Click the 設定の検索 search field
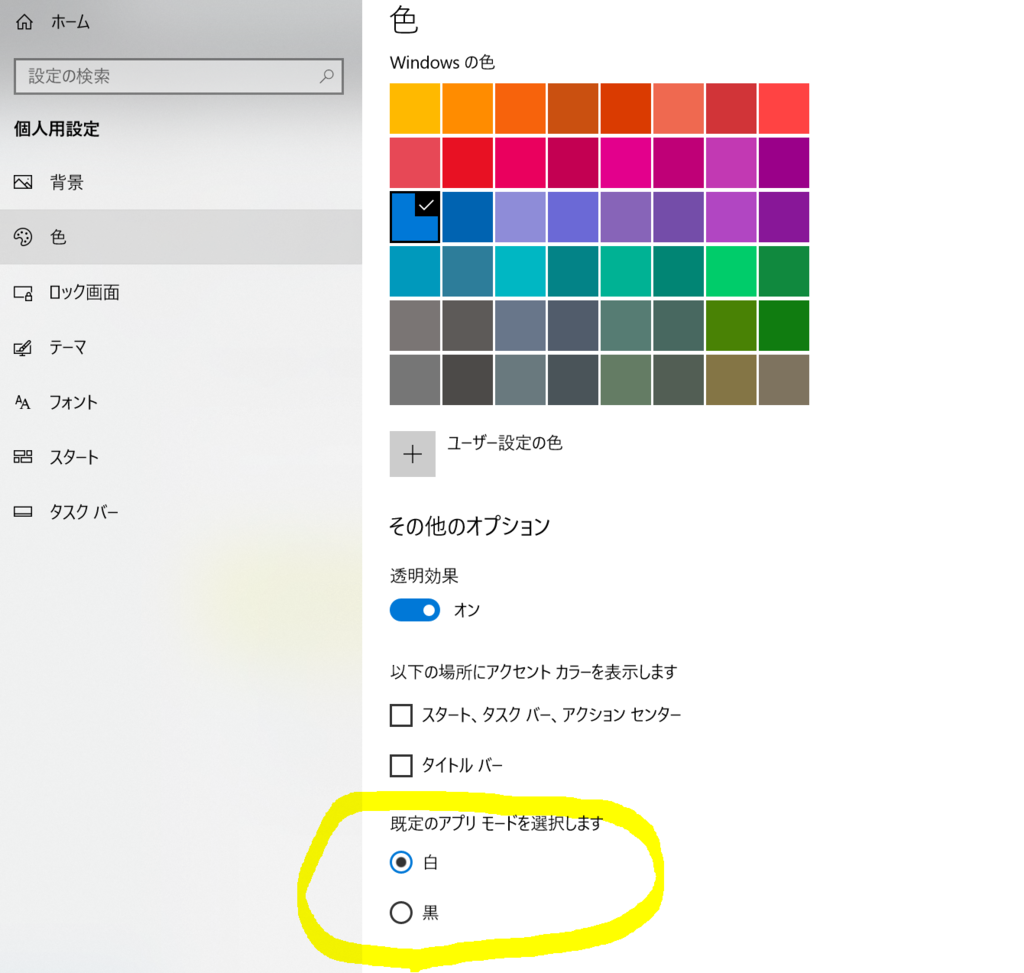Image resolution: width=1024 pixels, height=973 pixels. (x=178, y=76)
